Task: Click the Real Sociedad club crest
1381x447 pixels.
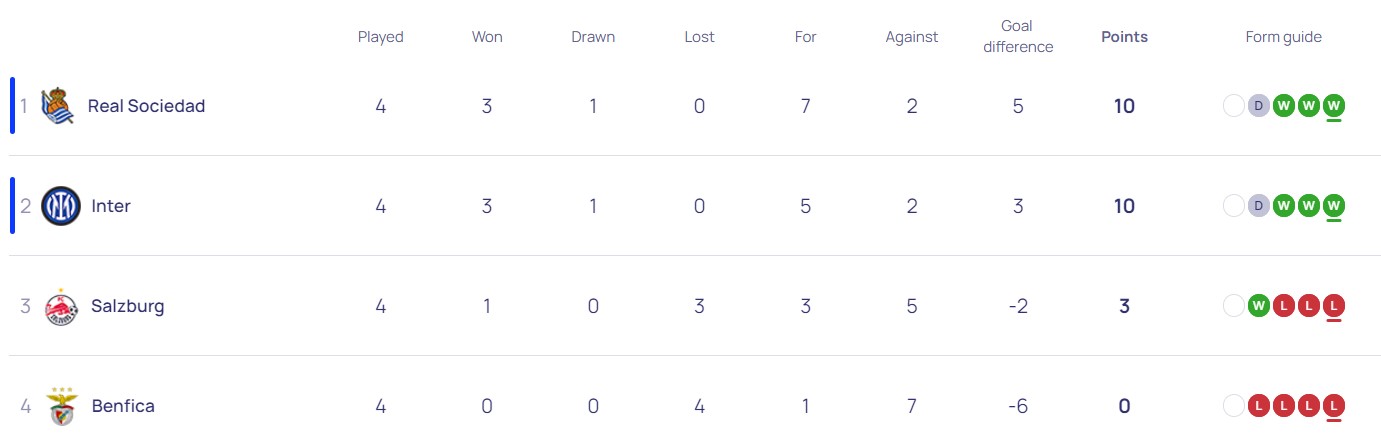Action: pyautogui.click(x=58, y=106)
